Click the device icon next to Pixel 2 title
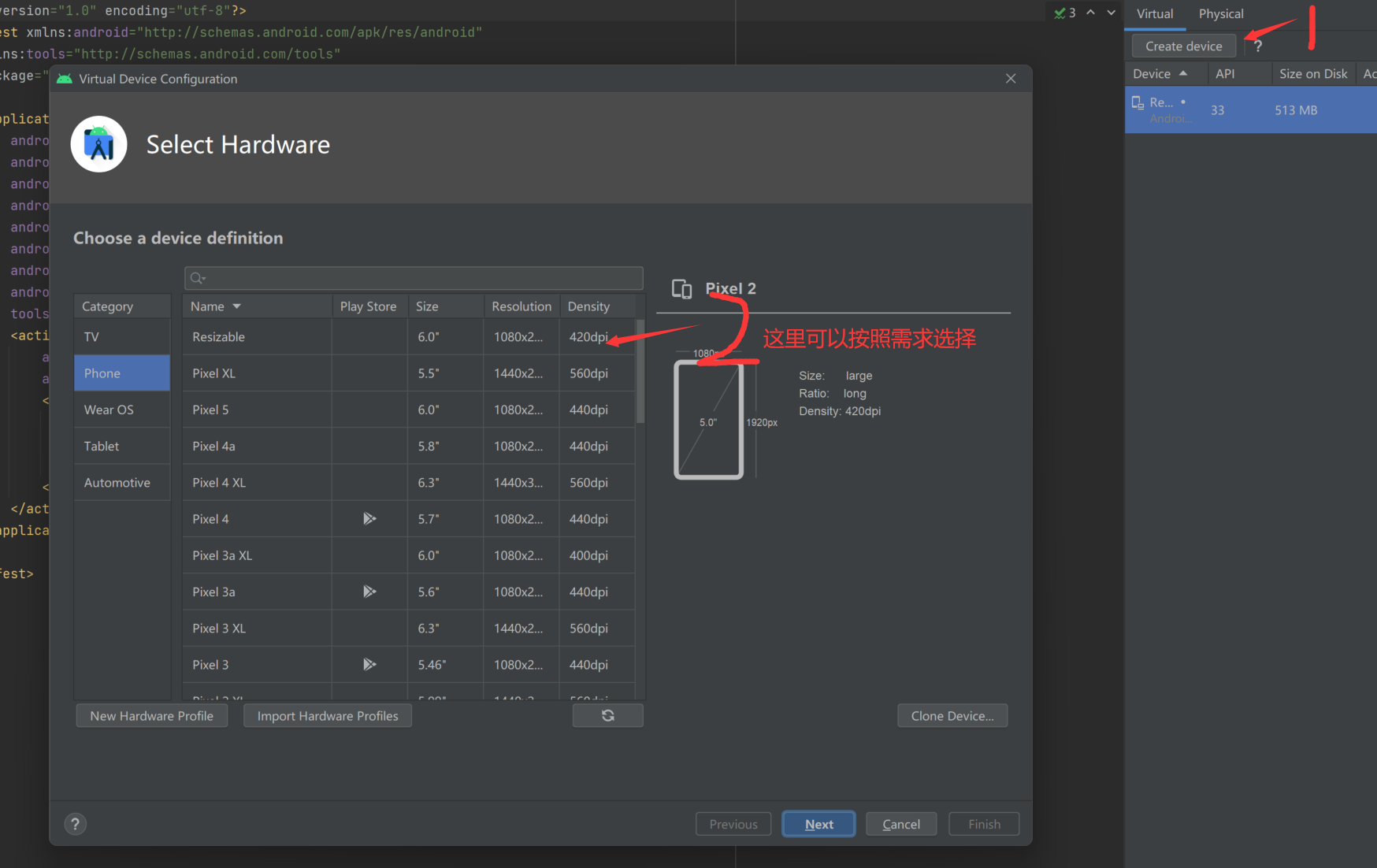This screenshot has height=868, width=1377. [681, 289]
